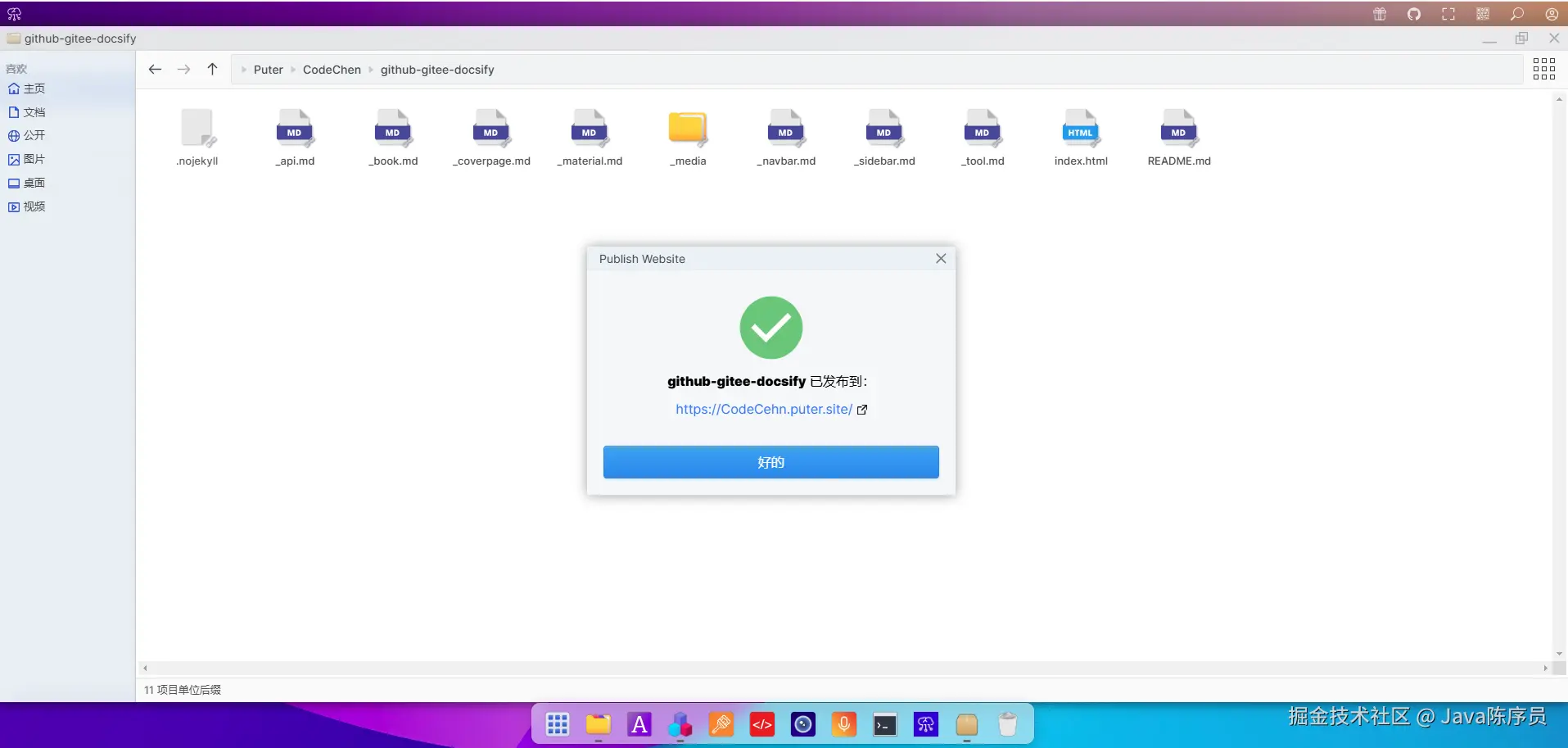Go to 视频 (Videos) in the sidebar

tap(67, 206)
